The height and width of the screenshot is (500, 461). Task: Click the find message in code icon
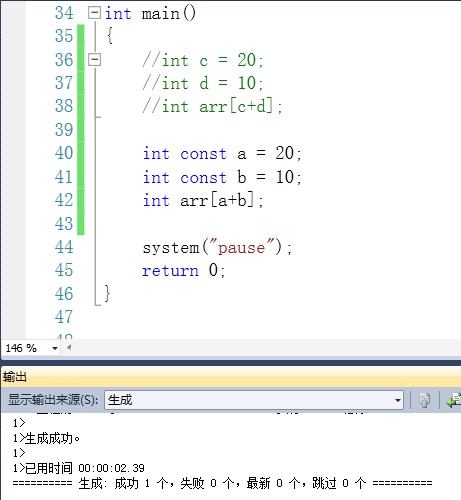424,400
